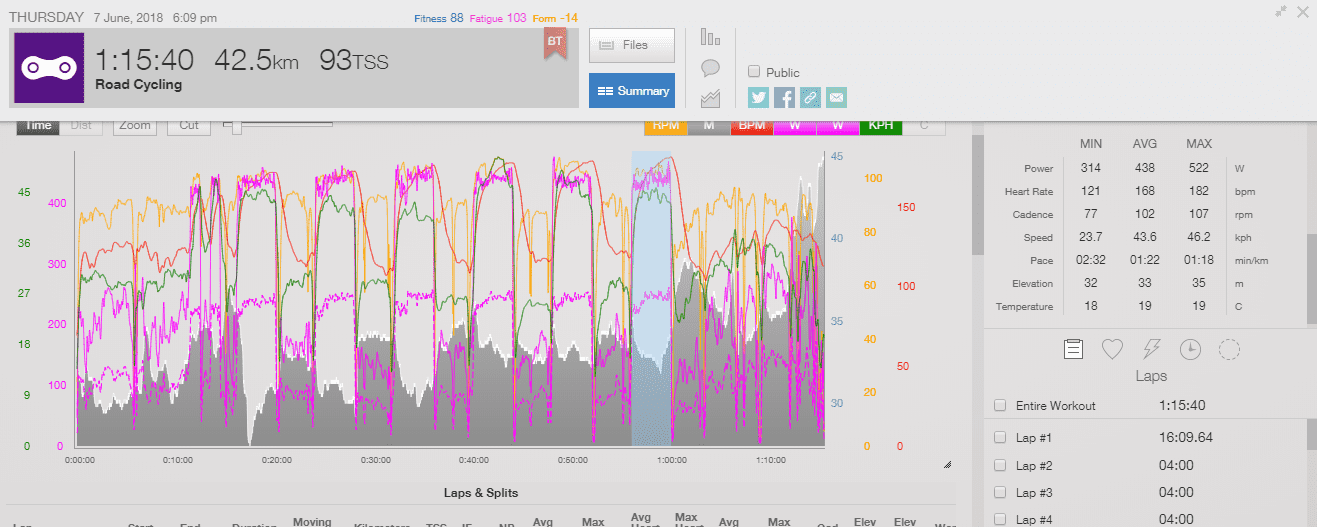Copy the workout link via chain icon

coord(810,97)
